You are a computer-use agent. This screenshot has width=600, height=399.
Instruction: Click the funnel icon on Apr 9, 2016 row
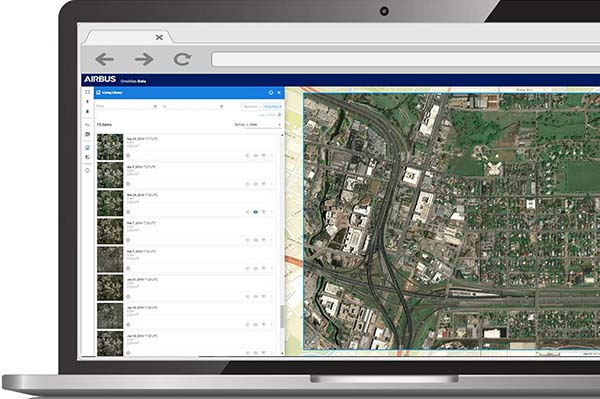coord(264,184)
